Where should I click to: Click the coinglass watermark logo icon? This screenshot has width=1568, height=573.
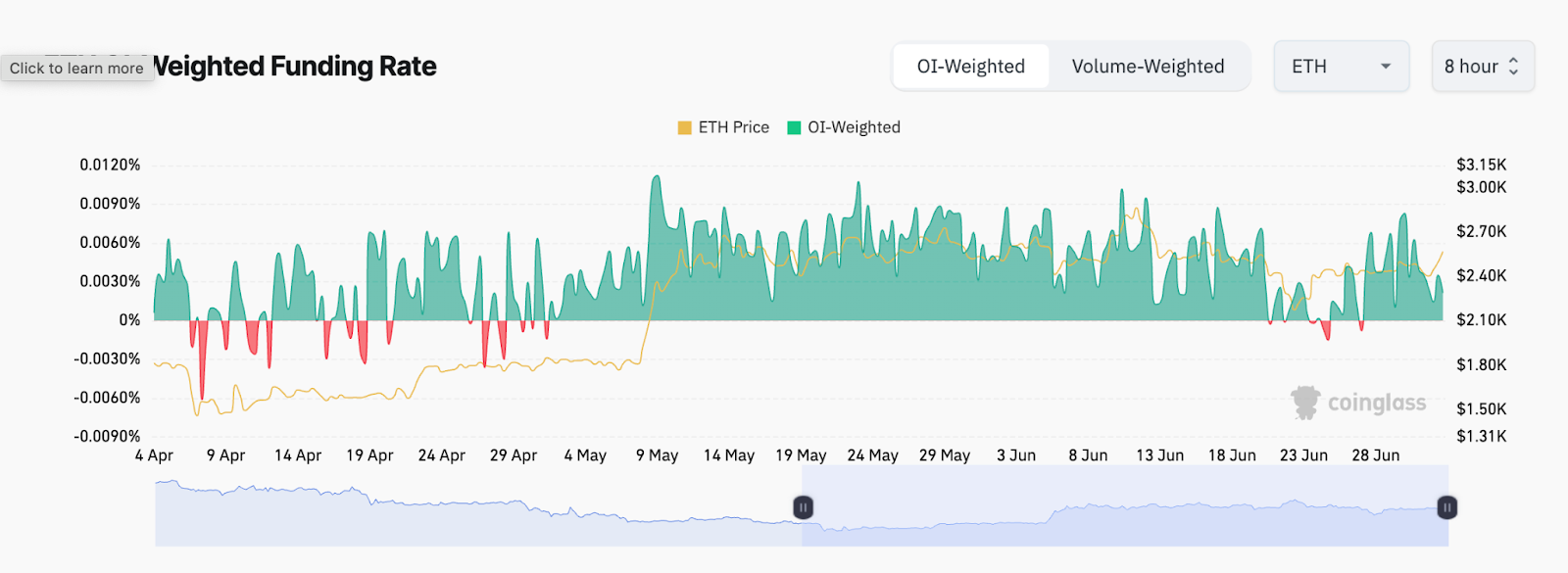1305,403
